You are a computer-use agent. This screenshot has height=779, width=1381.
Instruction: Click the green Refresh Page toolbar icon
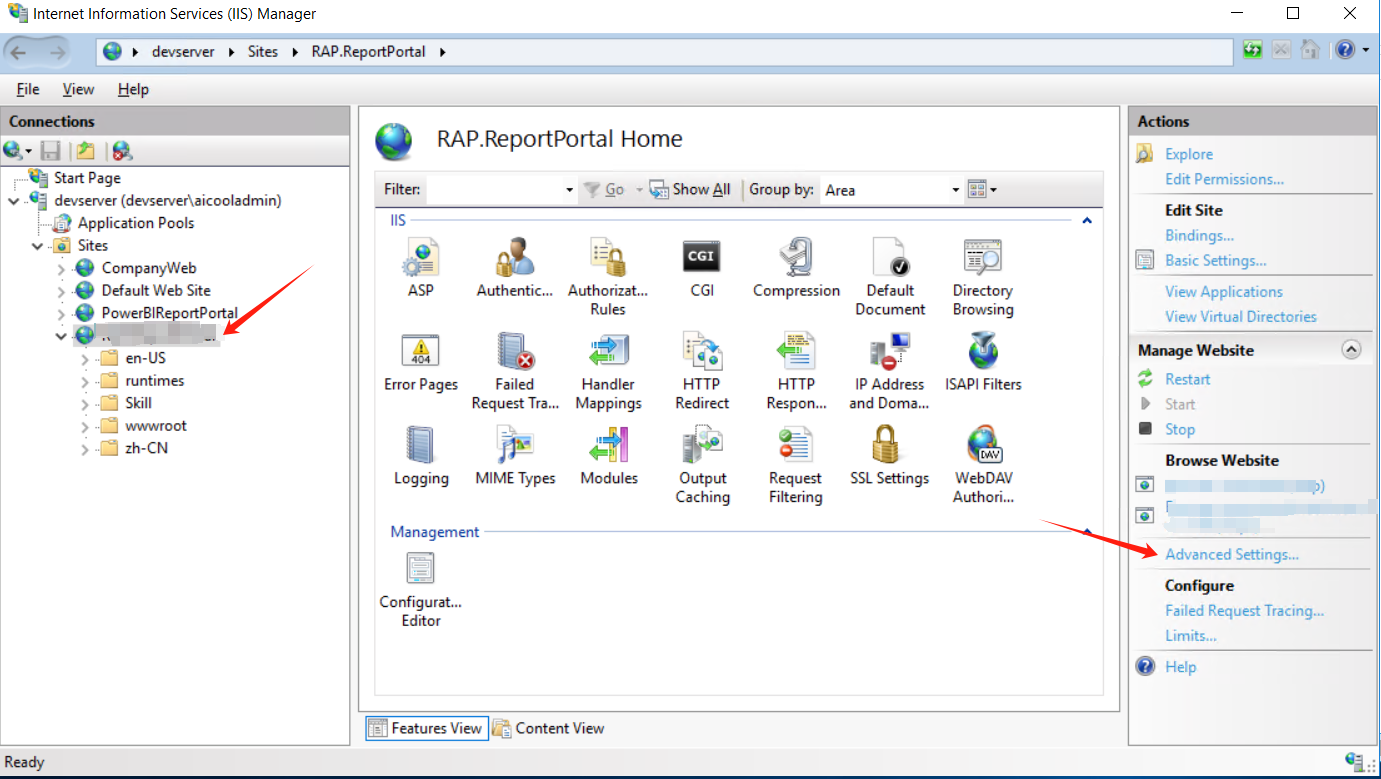click(x=1252, y=50)
